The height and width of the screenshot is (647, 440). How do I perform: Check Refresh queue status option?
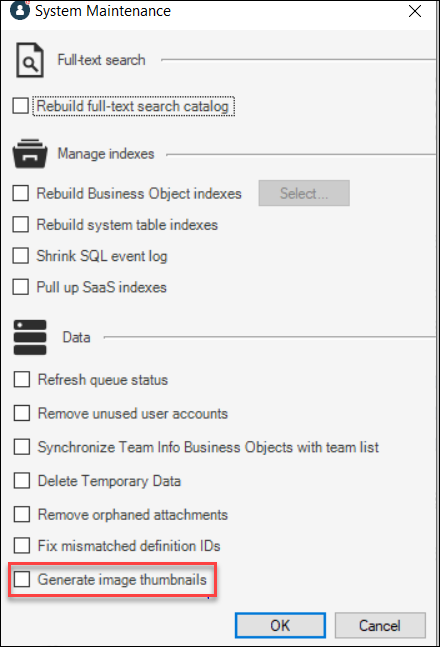point(22,379)
